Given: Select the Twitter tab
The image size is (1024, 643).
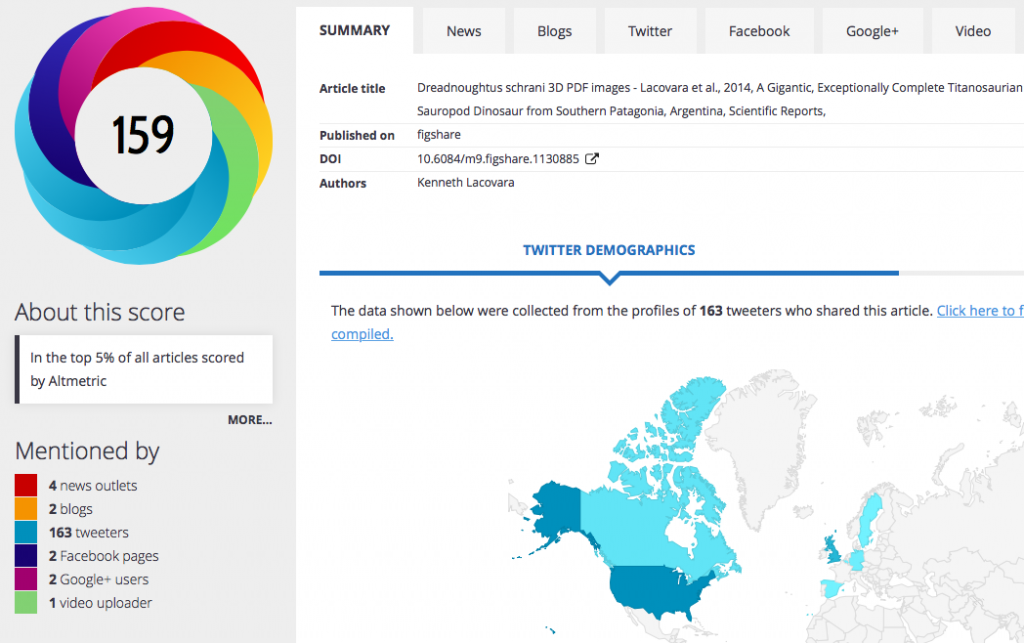Looking at the screenshot, I should pos(650,31).
